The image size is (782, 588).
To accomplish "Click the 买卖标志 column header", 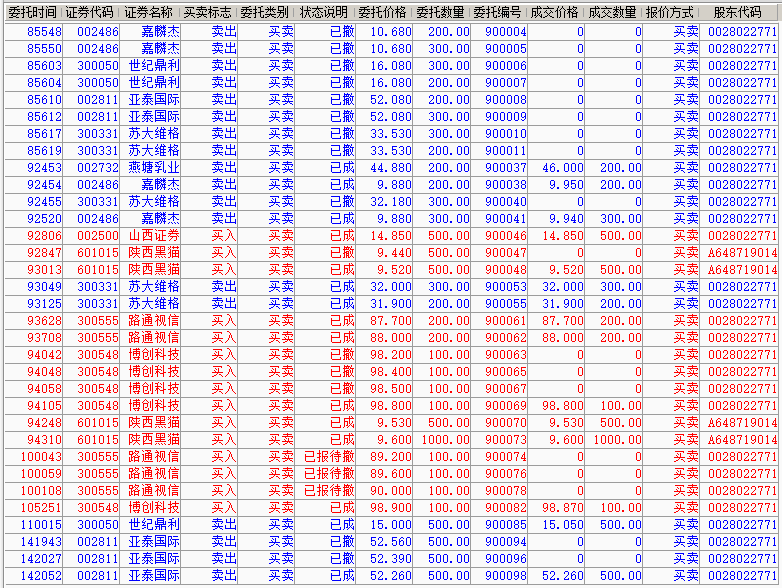I will (207, 12).
